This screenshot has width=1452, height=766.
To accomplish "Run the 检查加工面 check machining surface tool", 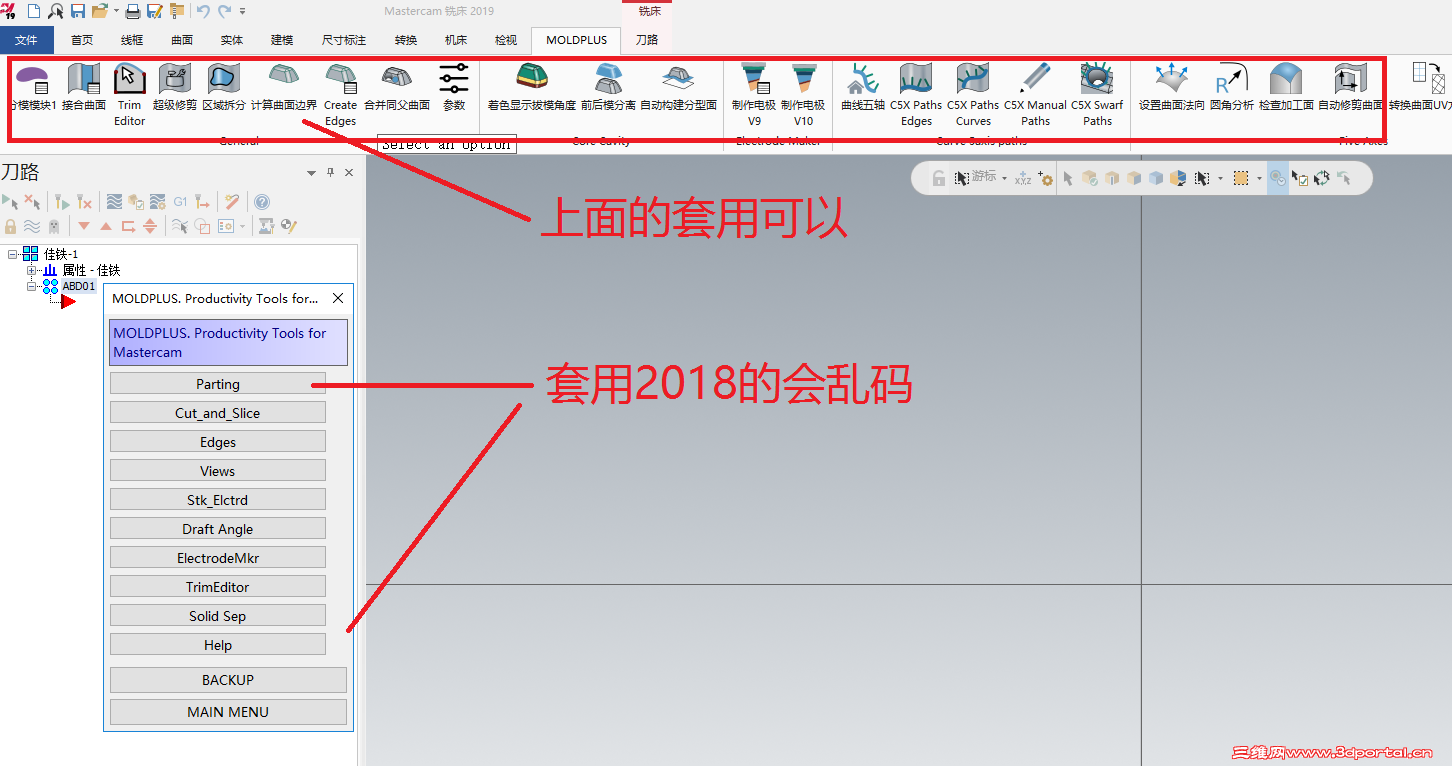I will 1286,87.
